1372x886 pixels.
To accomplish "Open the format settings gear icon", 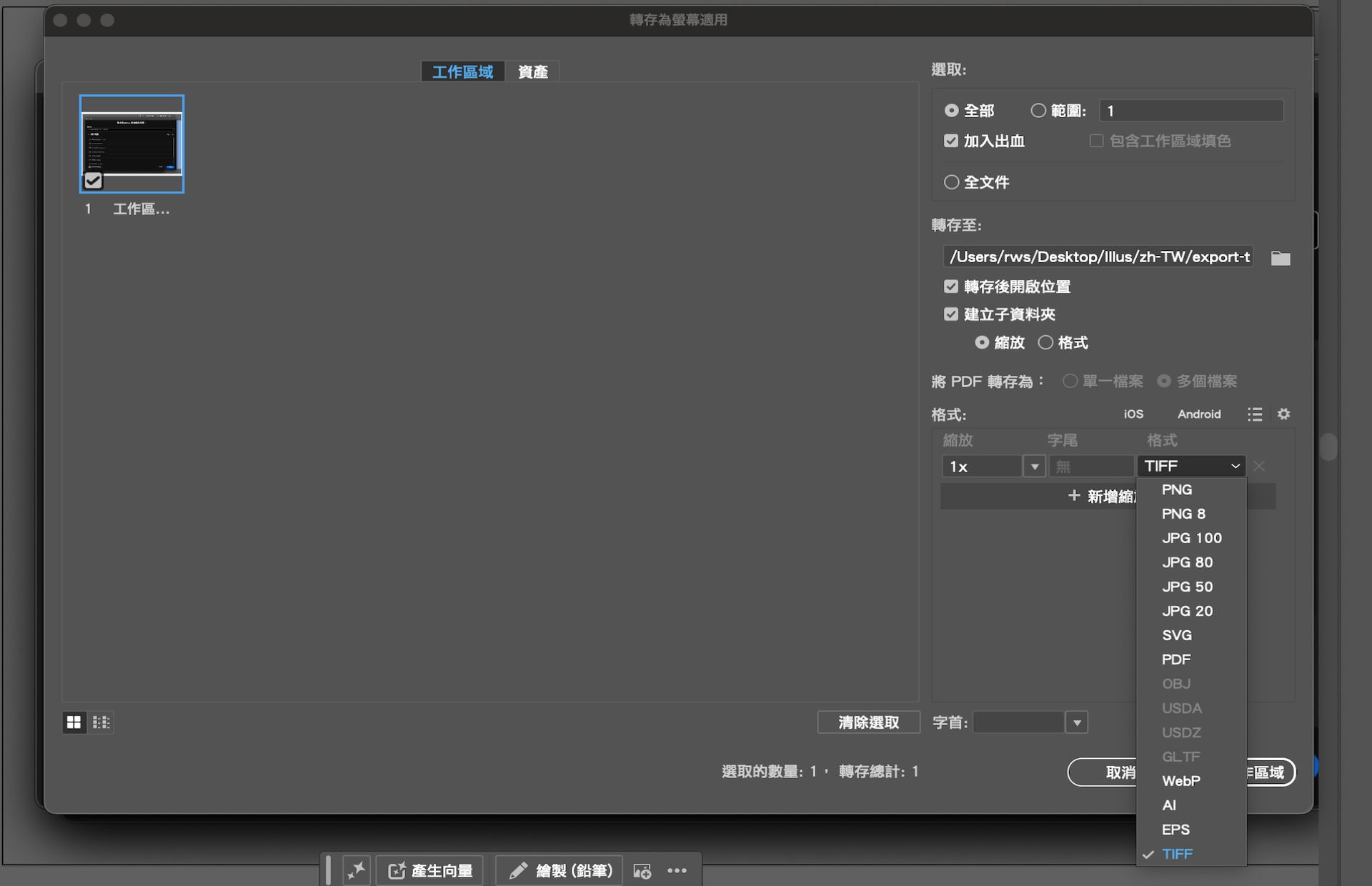I will (1283, 414).
